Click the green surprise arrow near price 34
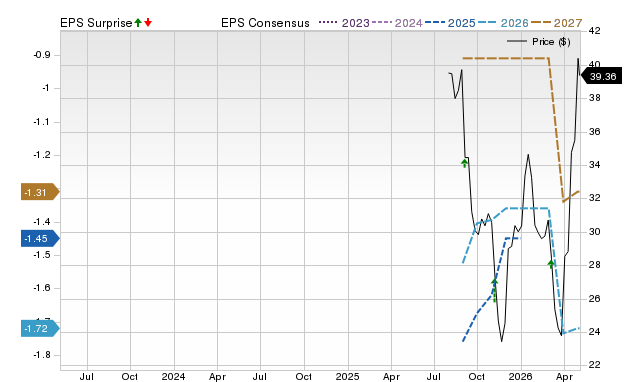 click(x=464, y=163)
